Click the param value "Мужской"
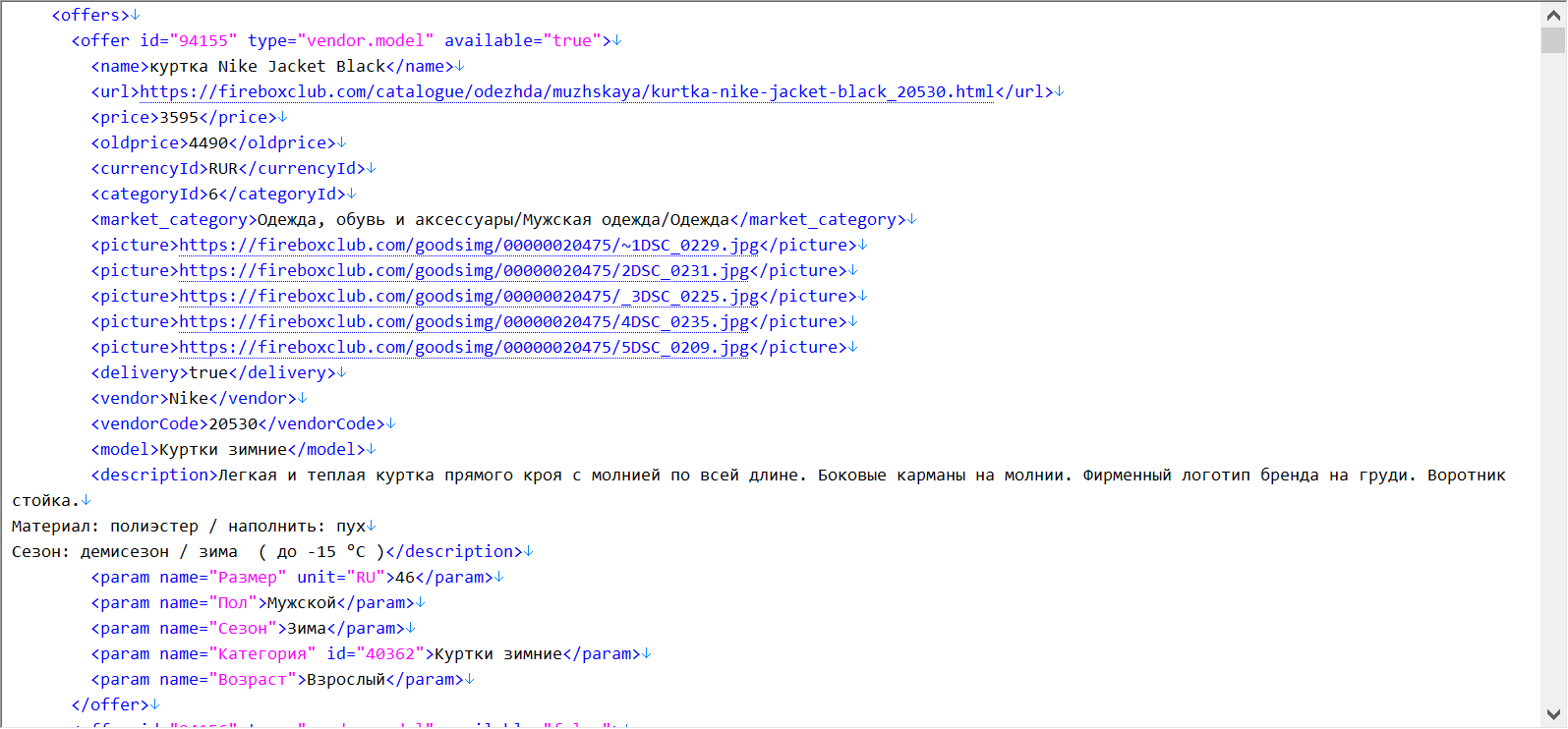This screenshot has width=1568, height=729. [302, 602]
